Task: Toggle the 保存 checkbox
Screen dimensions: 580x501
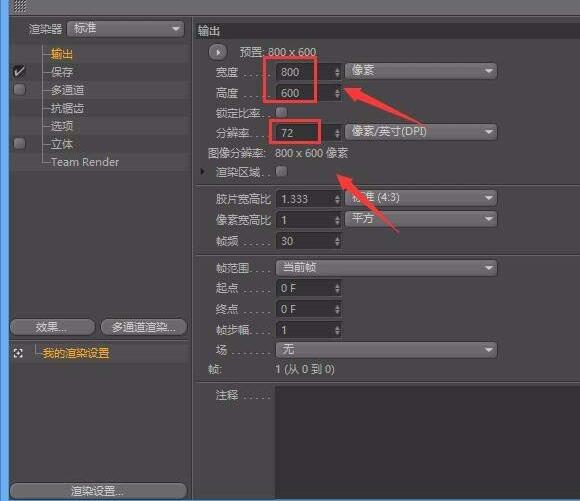Action: [x=19, y=71]
